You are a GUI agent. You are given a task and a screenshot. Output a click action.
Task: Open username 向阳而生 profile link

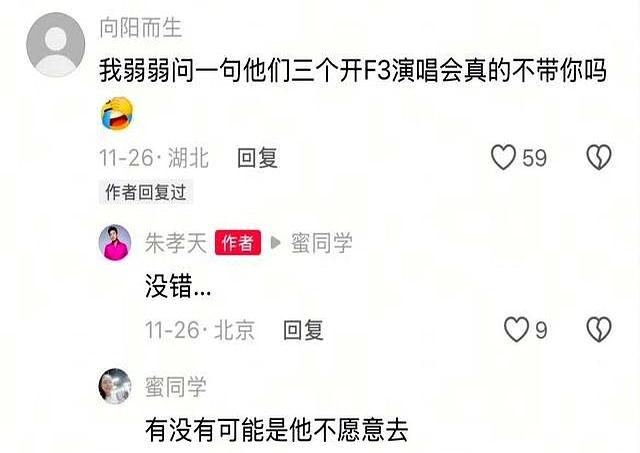(141, 28)
